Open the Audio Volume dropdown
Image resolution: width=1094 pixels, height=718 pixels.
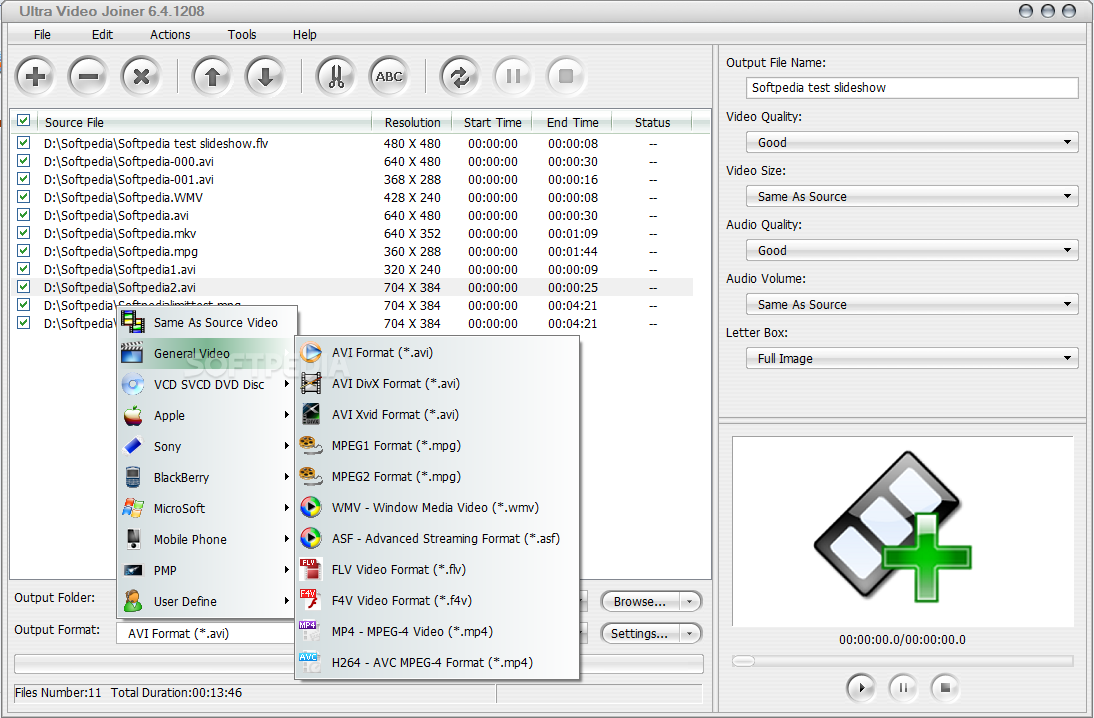(x=912, y=304)
